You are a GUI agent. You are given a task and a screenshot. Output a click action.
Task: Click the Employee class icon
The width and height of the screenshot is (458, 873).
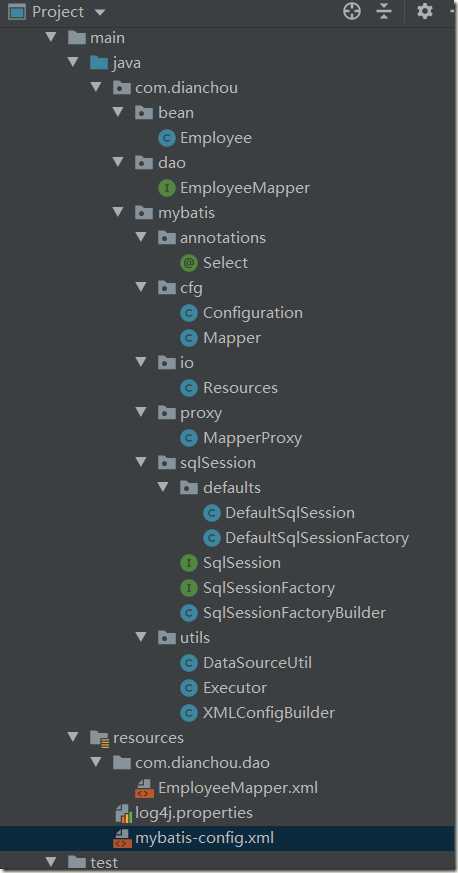click(x=166, y=138)
